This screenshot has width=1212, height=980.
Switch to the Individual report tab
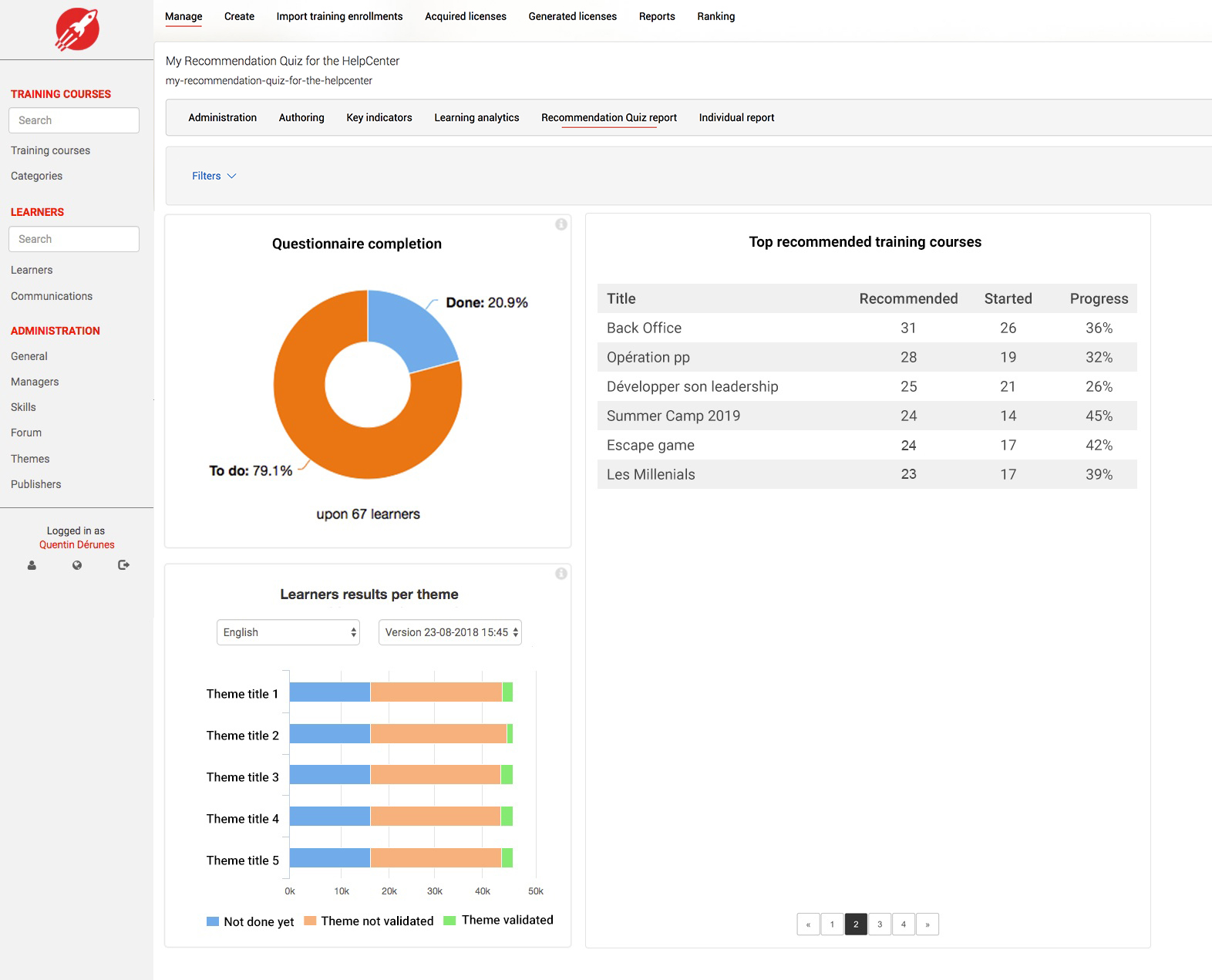click(736, 117)
